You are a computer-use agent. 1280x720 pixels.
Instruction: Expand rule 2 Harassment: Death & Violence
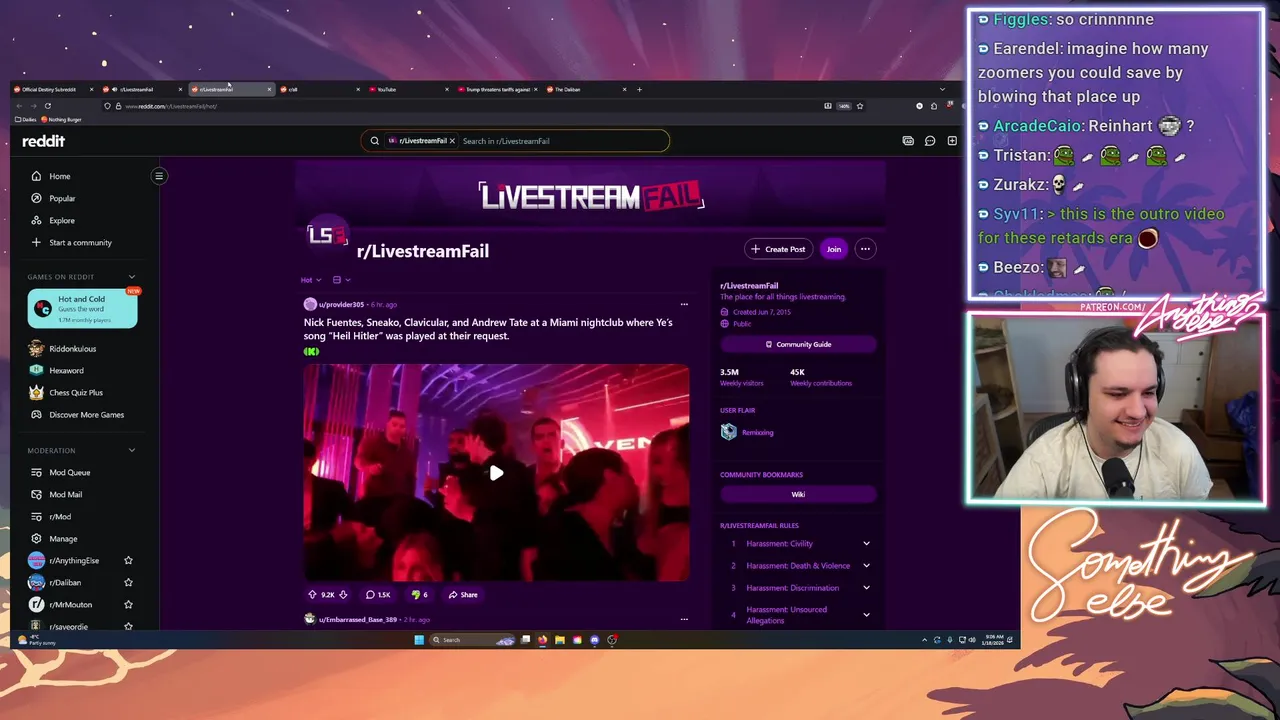point(866,566)
